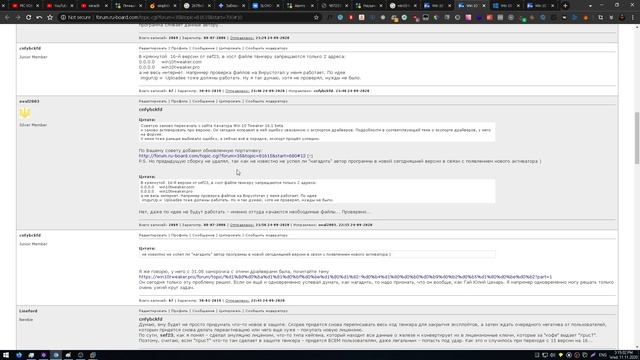Open Linoford's username link
The width and height of the screenshot is (640, 360).
pyautogui.click(x=28, y=311)
